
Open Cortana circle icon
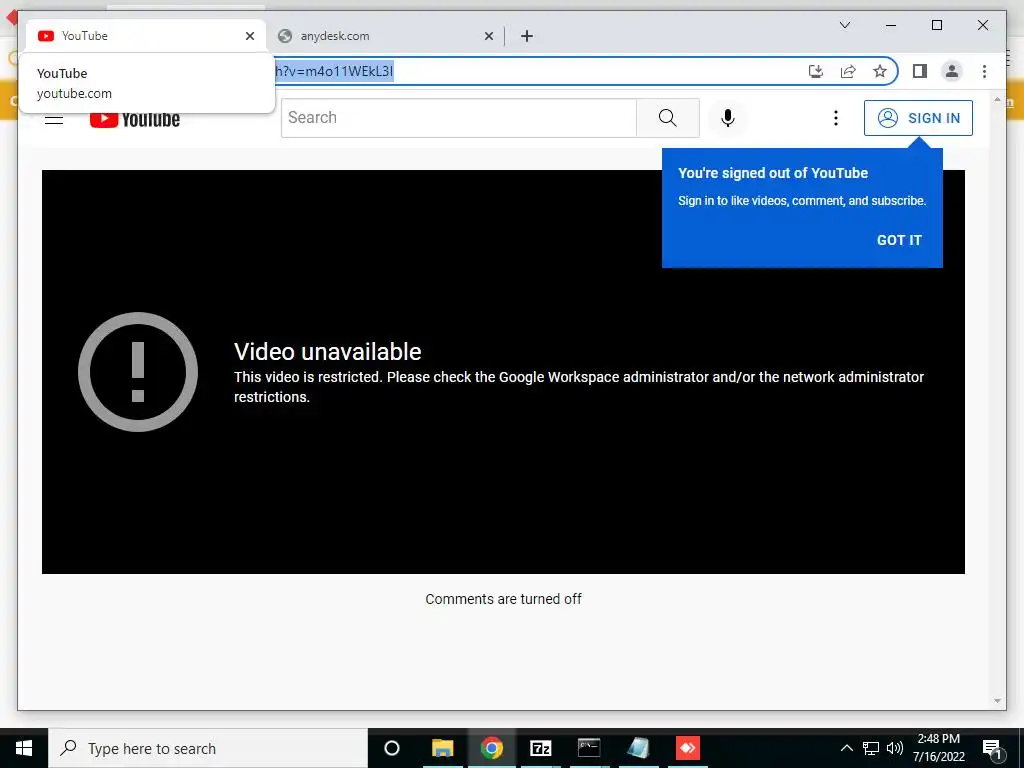pyautogui.click(x=392, y=748)
